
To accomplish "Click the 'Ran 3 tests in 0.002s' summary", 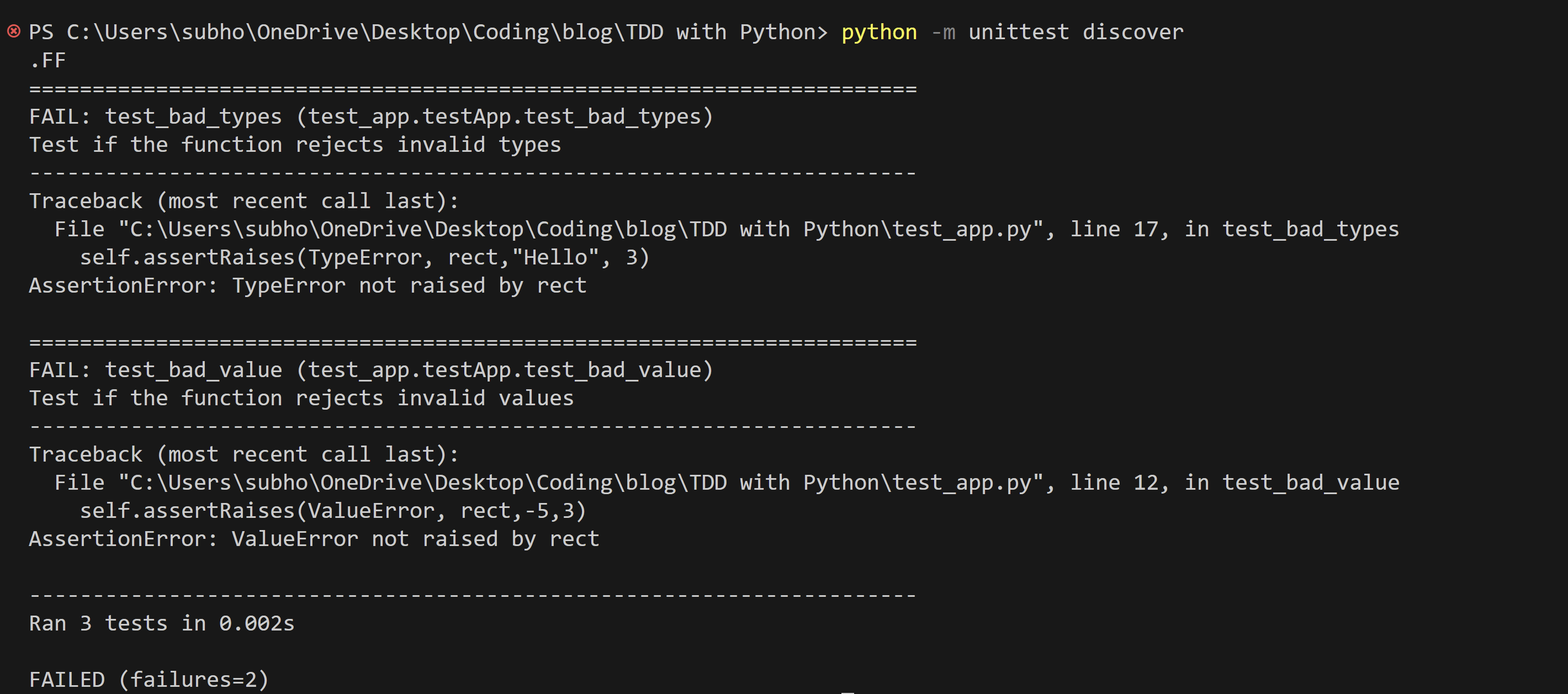I will point(161,623).
